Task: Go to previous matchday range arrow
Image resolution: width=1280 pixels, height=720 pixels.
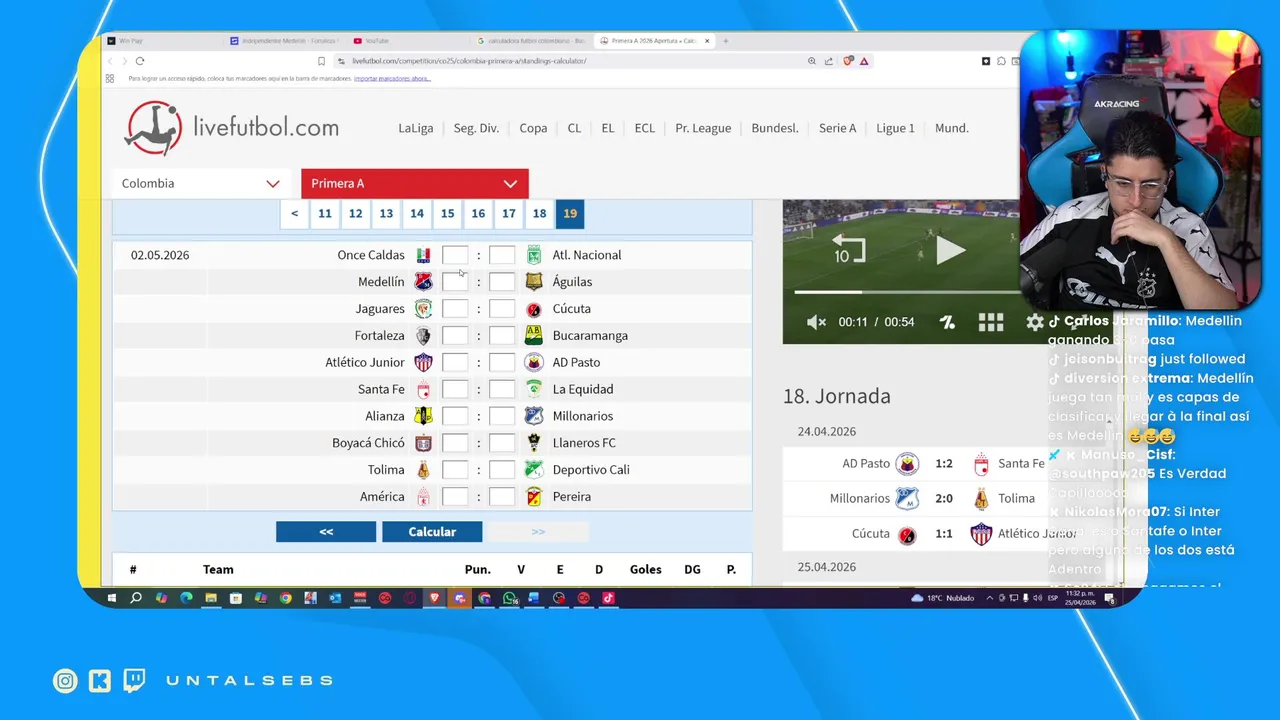Action: point(294,213)
